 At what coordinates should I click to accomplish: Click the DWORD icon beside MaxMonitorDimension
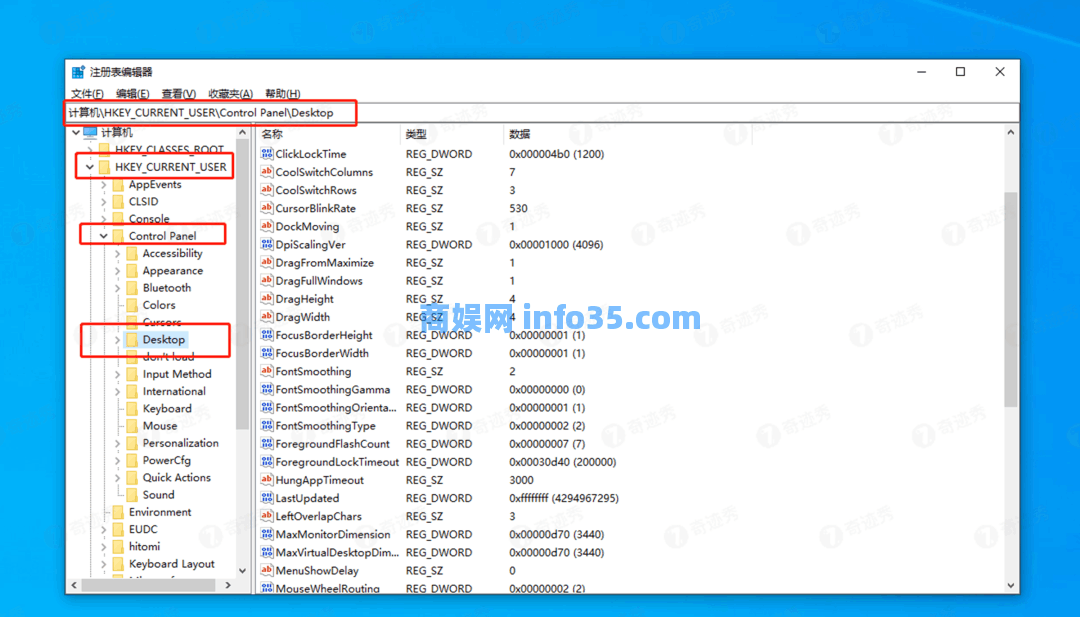pyautogui.click(x=267, y=534)
